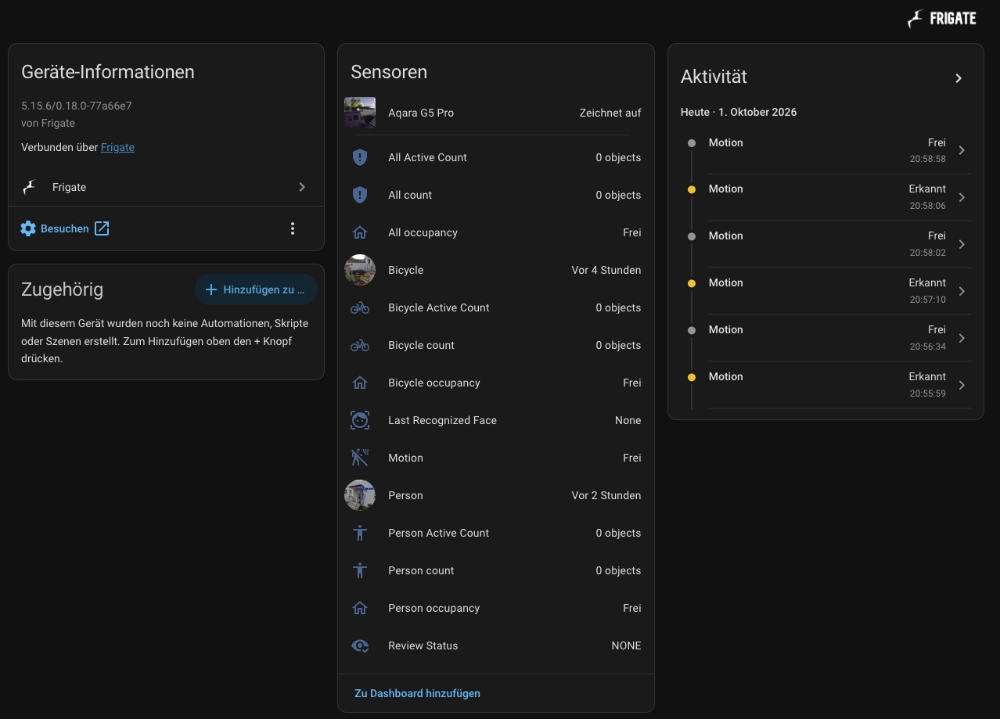Open the Aktivität panel header chevron
Image resolution: width=1000 pixels, height=719 pixels.
tap(959, 78)
